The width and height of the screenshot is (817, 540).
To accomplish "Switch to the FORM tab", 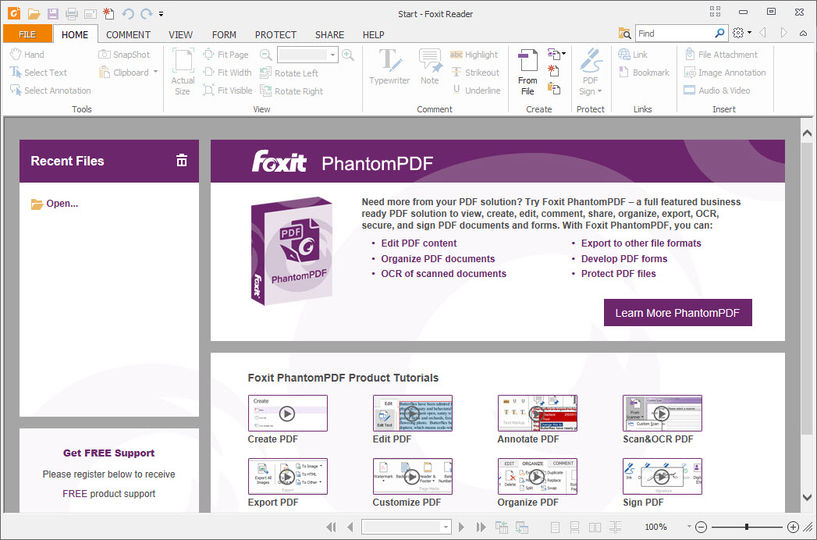I will [x=224, y=34].
